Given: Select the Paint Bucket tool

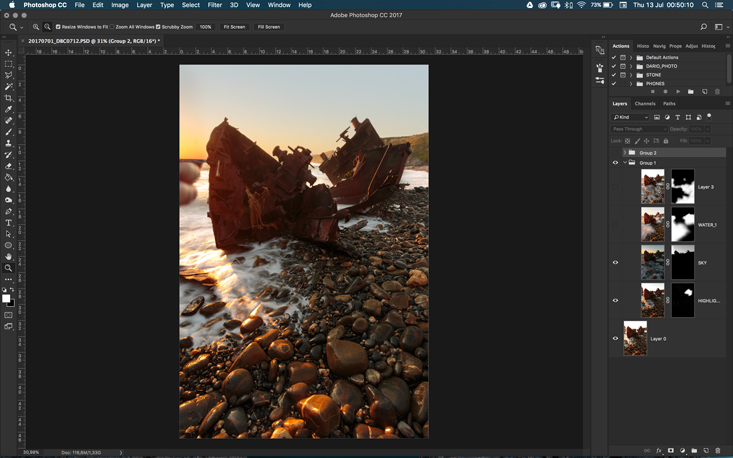Looking at the screenshot, I should pyautogui.click(x=8, y=177).
